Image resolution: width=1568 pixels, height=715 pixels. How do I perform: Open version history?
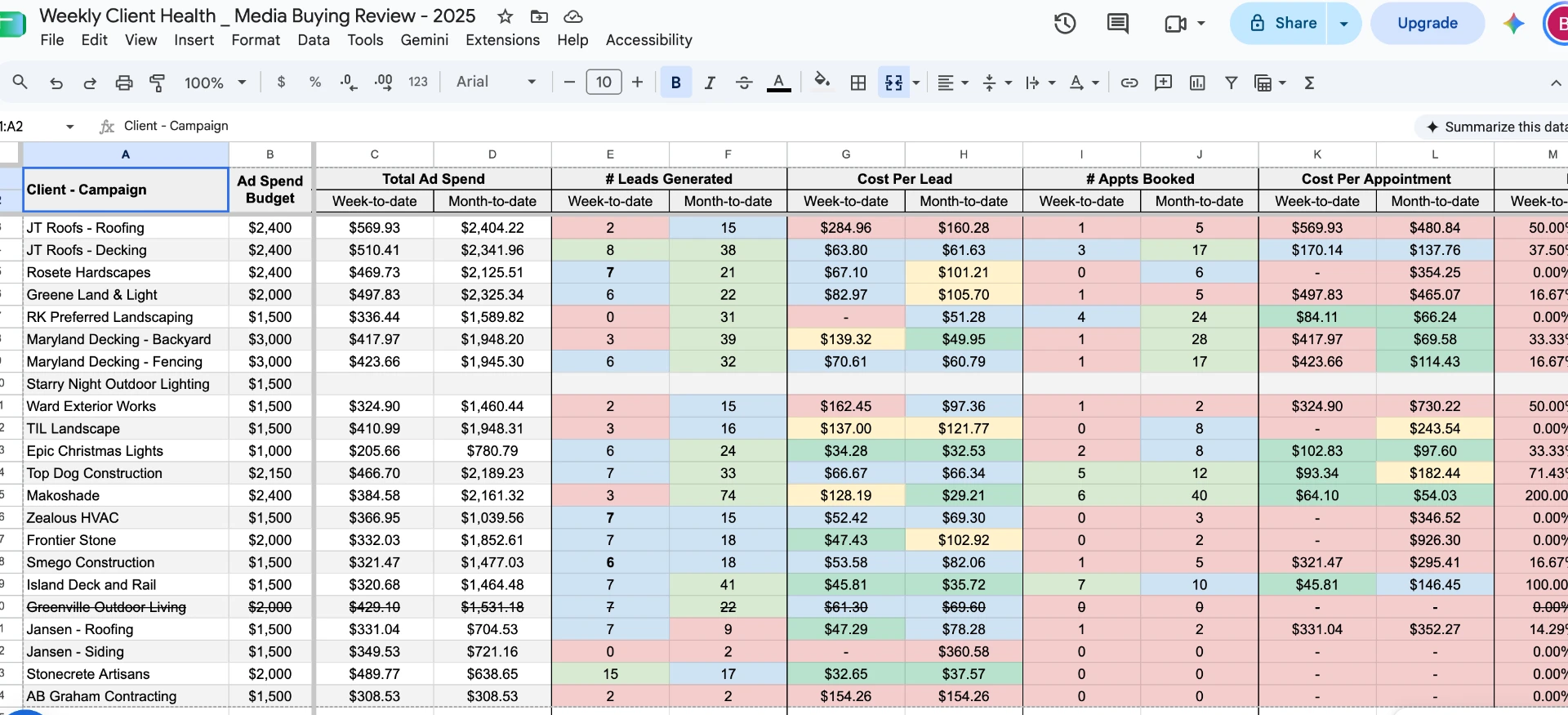click(x=1065, y=23)
